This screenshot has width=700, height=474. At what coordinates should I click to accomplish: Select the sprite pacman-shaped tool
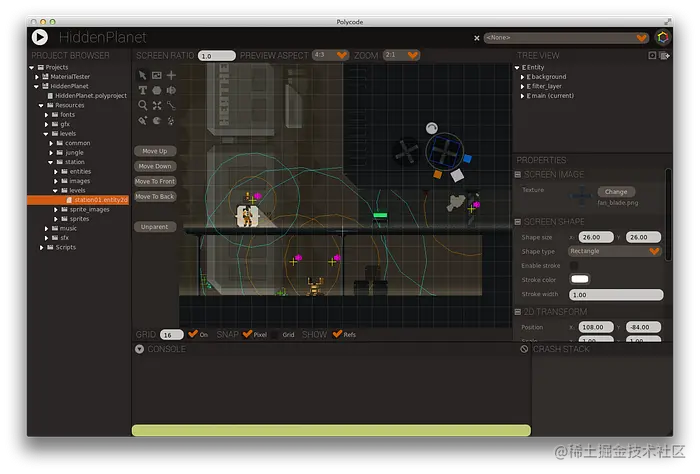point(157,121)
